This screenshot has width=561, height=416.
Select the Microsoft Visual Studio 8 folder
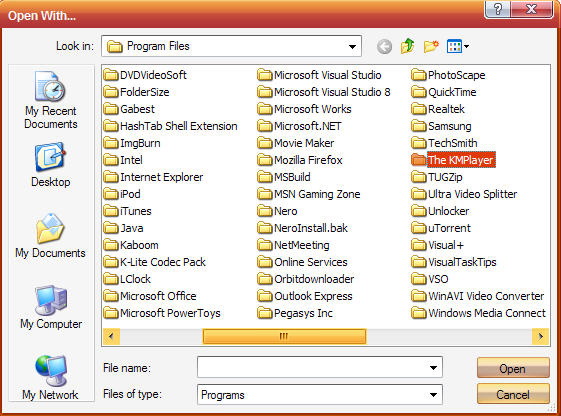coord(324,92)
